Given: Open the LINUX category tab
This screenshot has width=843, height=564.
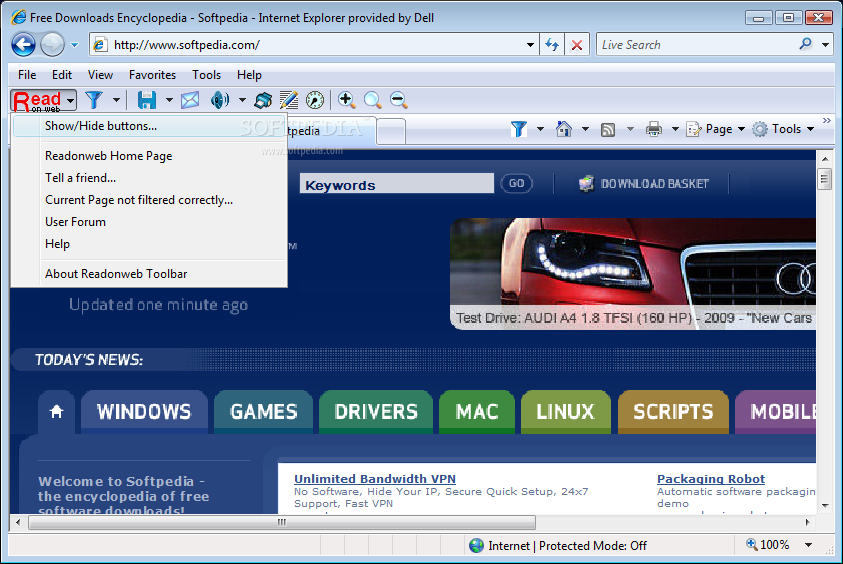Looking at the screenshot, I should tap(566, 412).
